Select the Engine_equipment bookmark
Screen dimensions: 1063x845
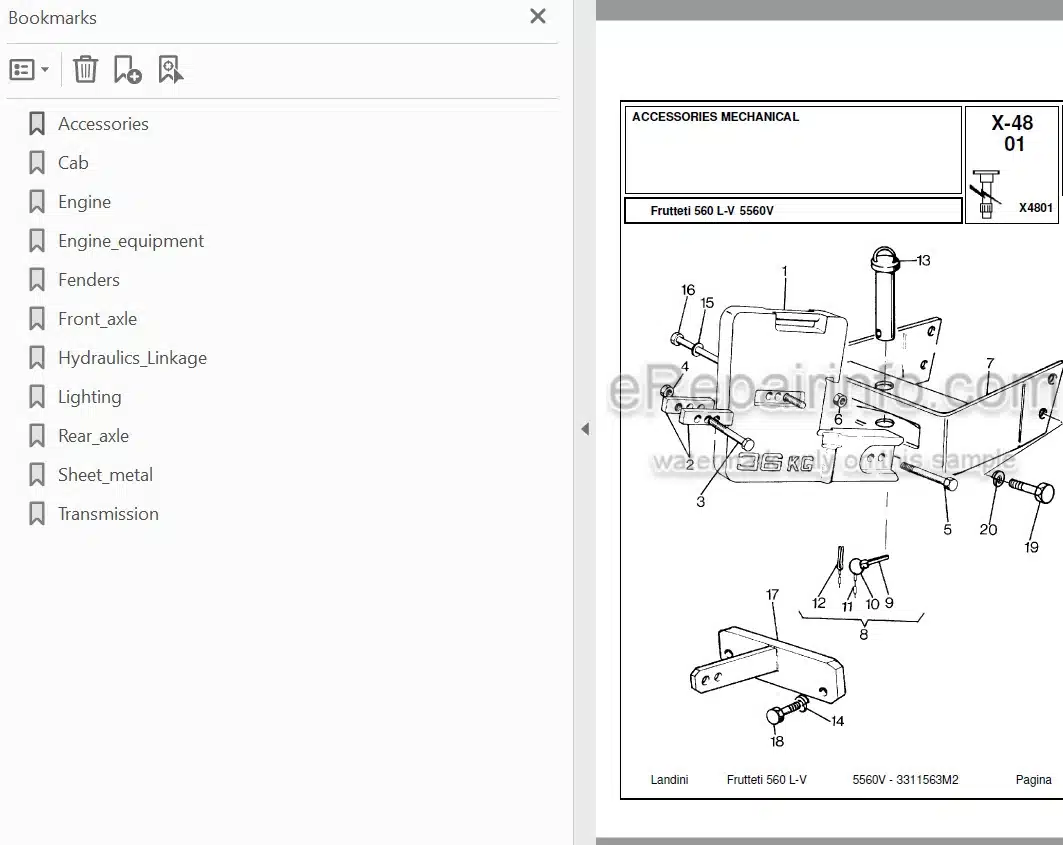click(131, 241)
